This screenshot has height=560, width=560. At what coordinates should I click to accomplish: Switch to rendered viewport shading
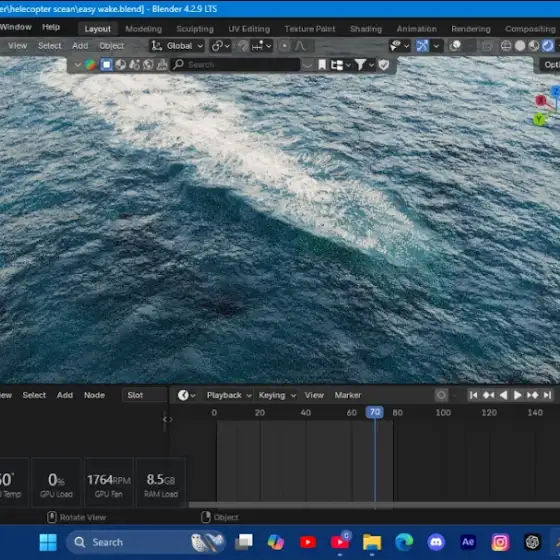click(548, 46)
